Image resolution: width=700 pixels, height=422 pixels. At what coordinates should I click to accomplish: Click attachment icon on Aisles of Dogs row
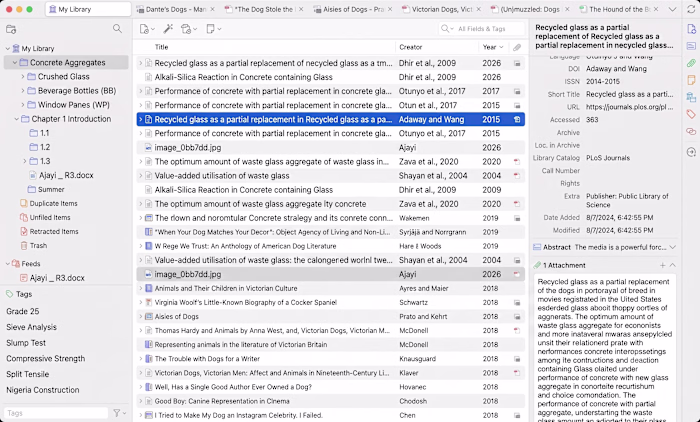pyautogui.click(x=517, y=317)
